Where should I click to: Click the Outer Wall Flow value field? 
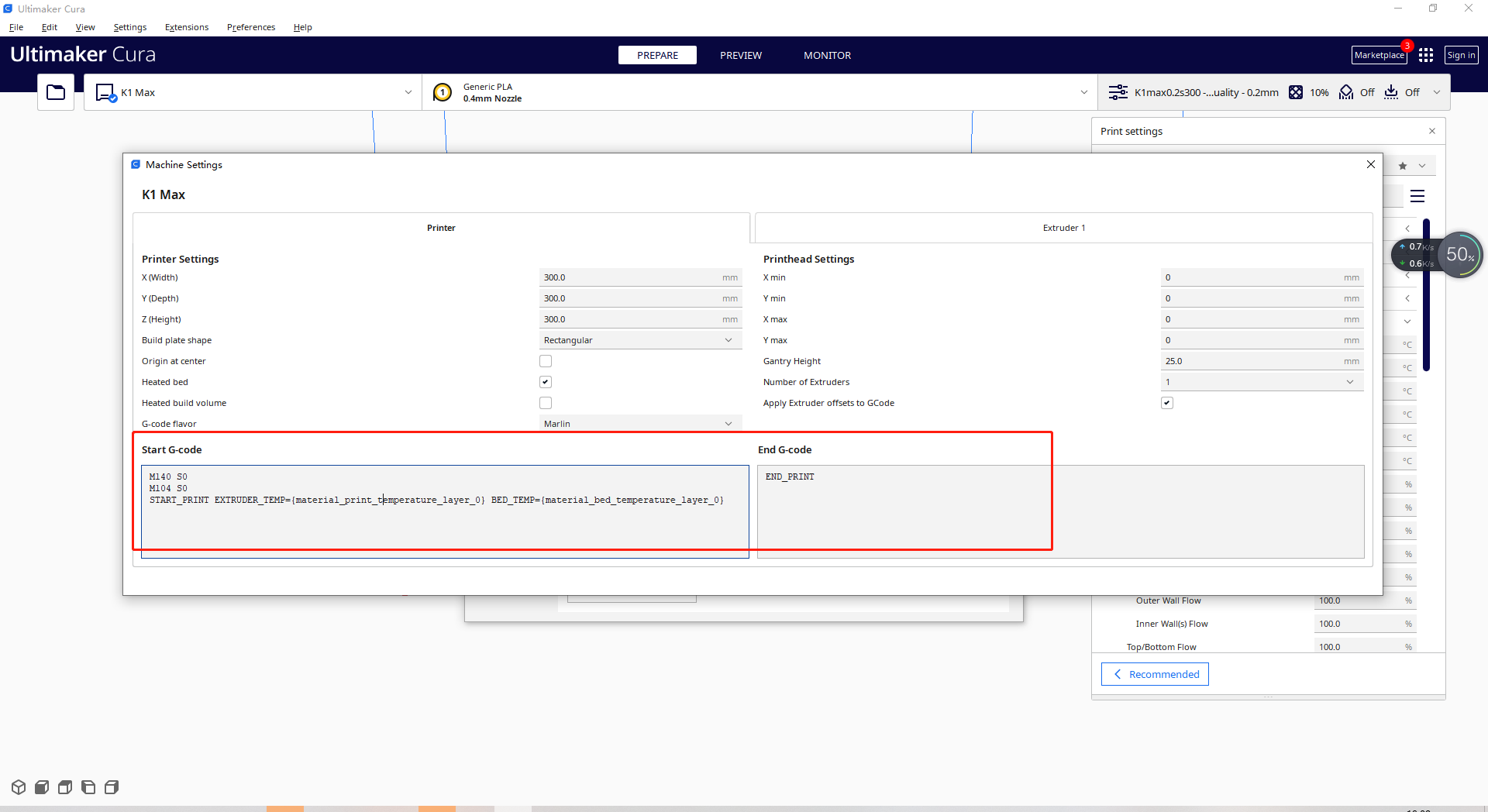pyautogui.click(x=1366, y=600)
